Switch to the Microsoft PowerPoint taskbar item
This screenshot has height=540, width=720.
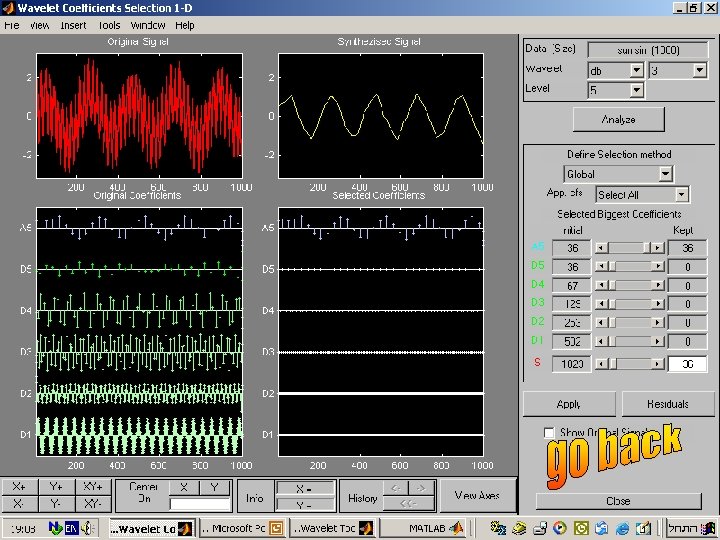click(242, 529)
